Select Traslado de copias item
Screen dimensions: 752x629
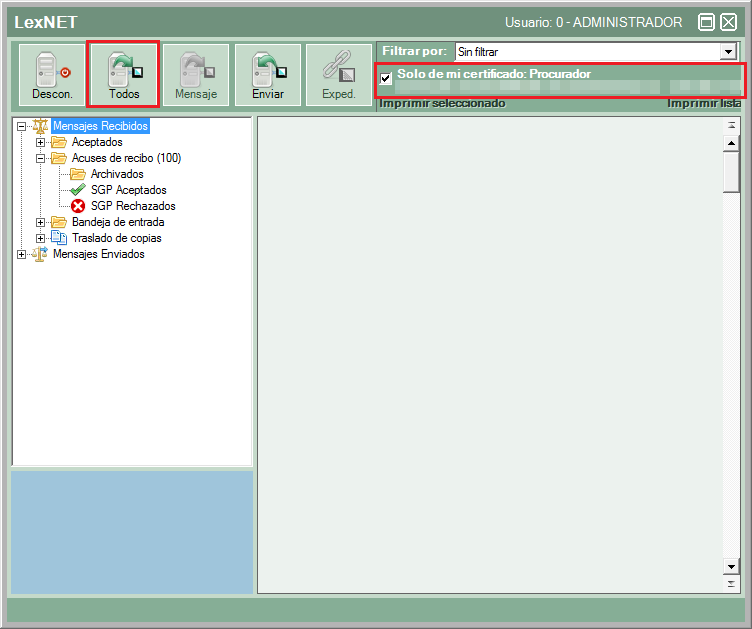point(116,238)
